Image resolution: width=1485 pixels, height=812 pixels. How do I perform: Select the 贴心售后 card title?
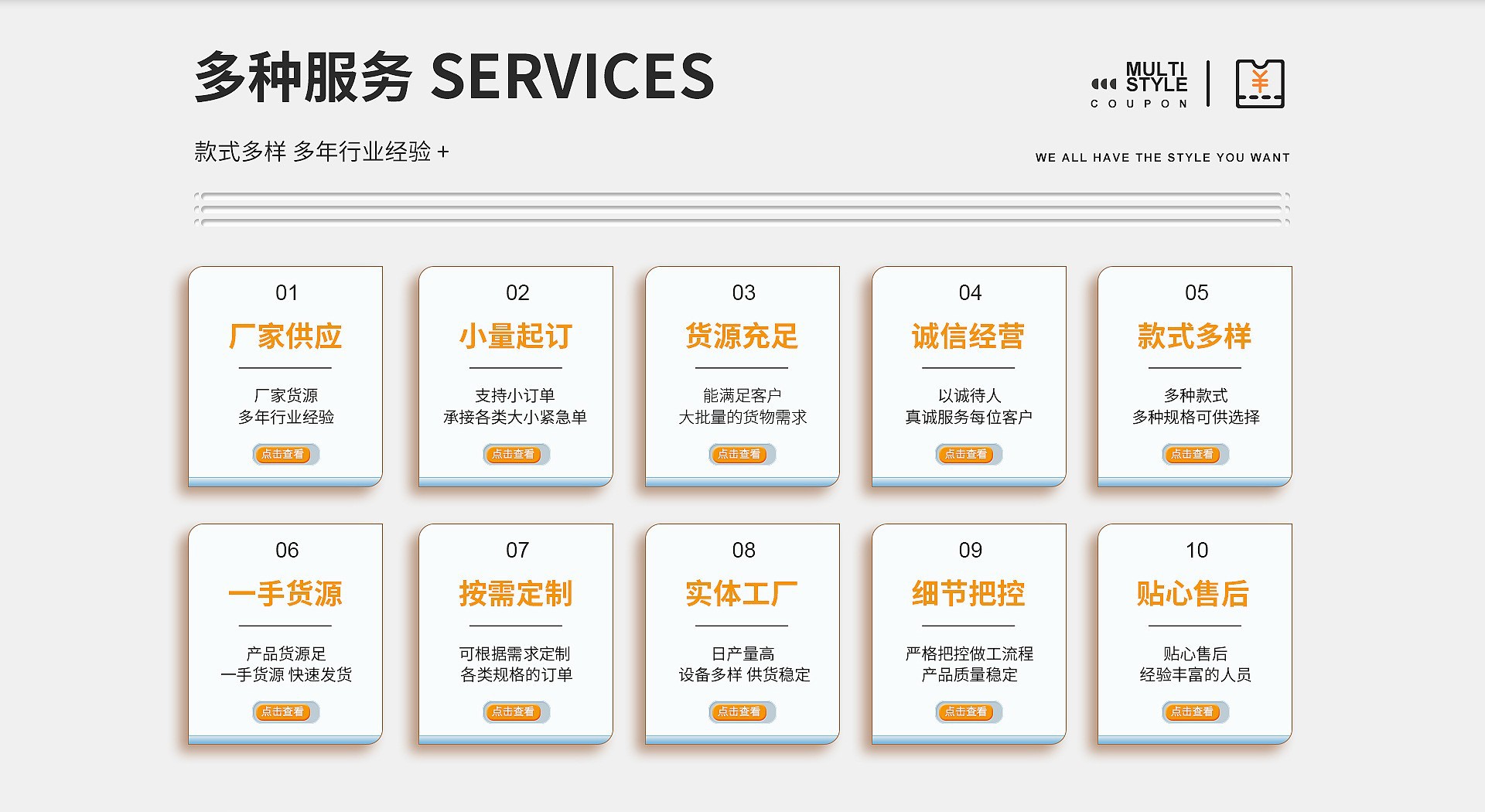point(1193,594)
